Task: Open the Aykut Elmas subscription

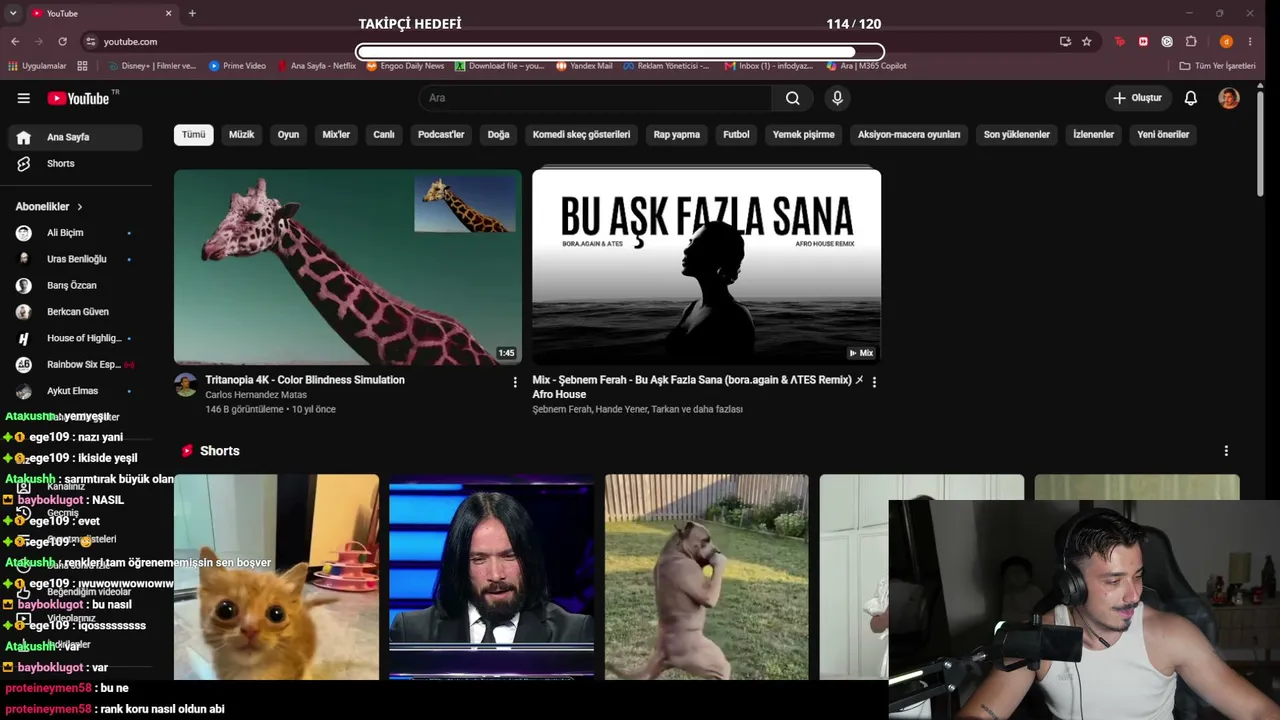Action: pos(75,391)
